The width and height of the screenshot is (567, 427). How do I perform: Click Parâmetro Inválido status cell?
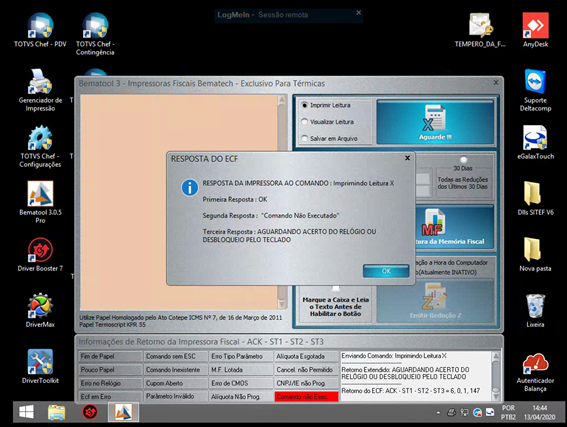pyautogui.click(x=176, y=397)
